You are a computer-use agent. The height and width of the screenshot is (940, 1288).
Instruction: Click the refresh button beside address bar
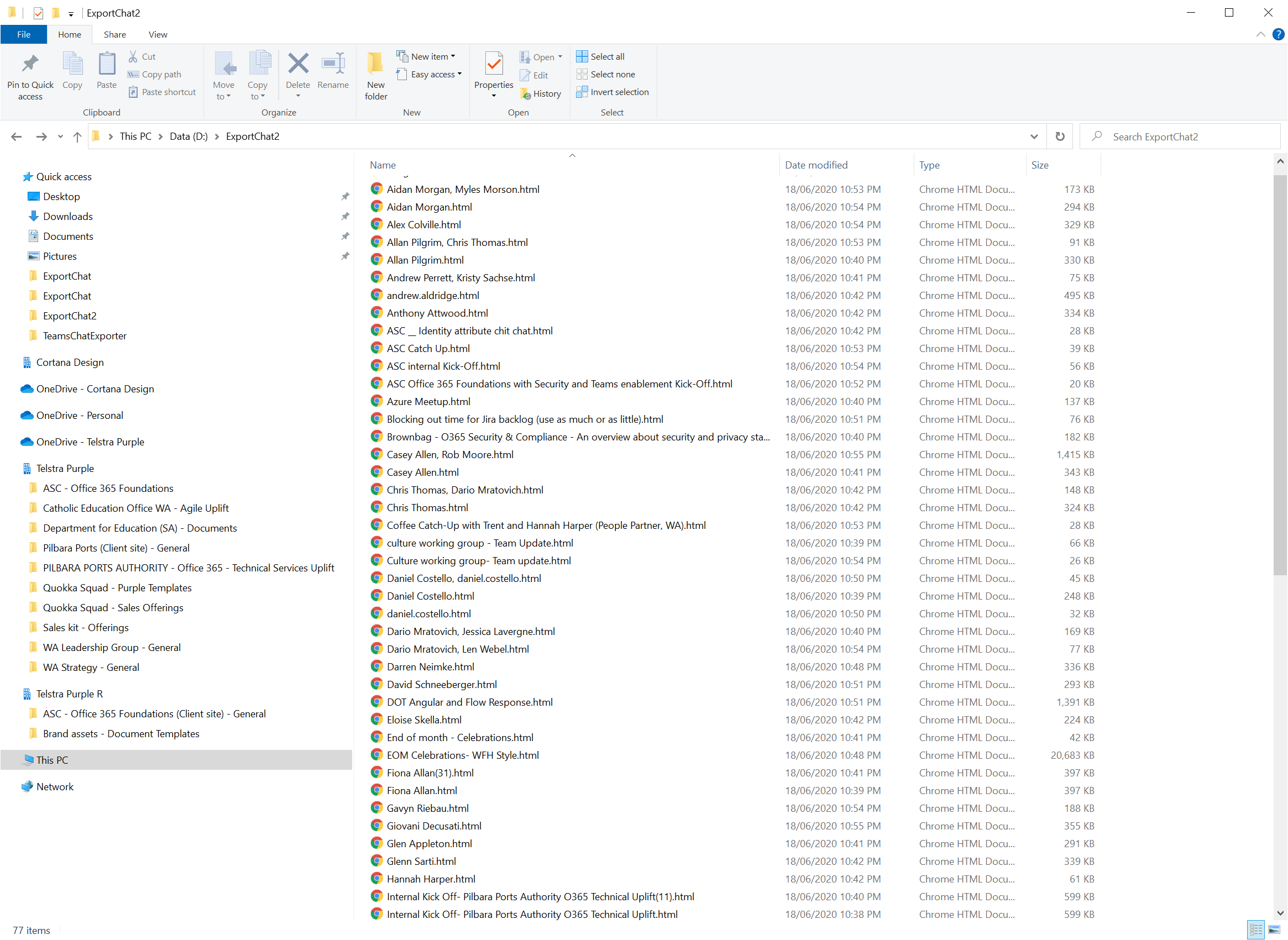pos(1059,136)
